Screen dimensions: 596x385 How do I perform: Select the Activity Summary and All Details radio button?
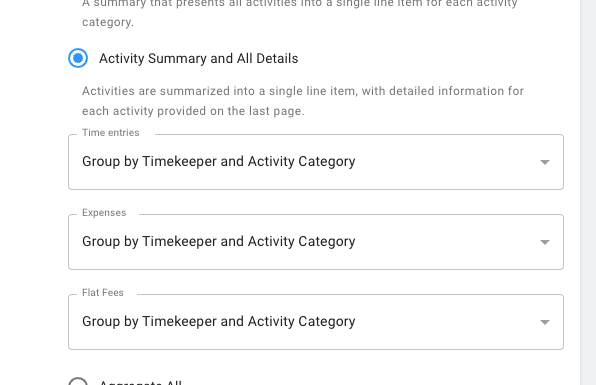pyautogui.click(x=78, y=58)
